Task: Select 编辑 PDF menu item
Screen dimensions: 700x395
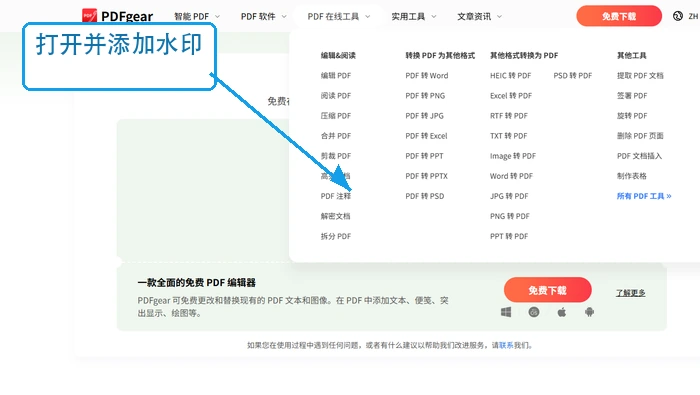Action: point(336,75)
